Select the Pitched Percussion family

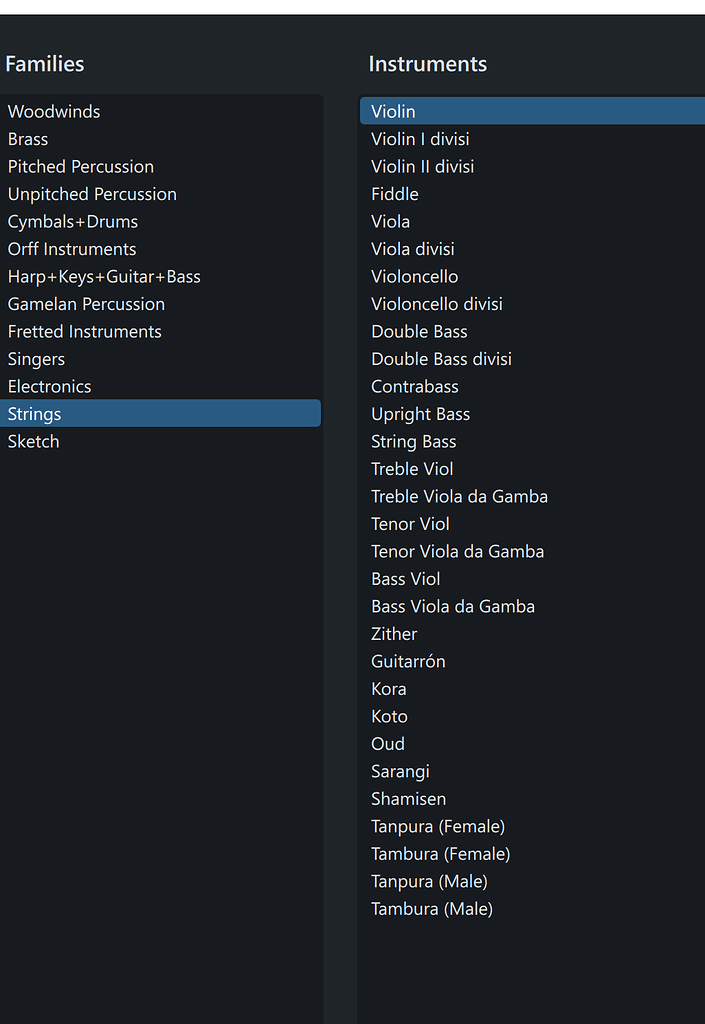click(80, 166)
